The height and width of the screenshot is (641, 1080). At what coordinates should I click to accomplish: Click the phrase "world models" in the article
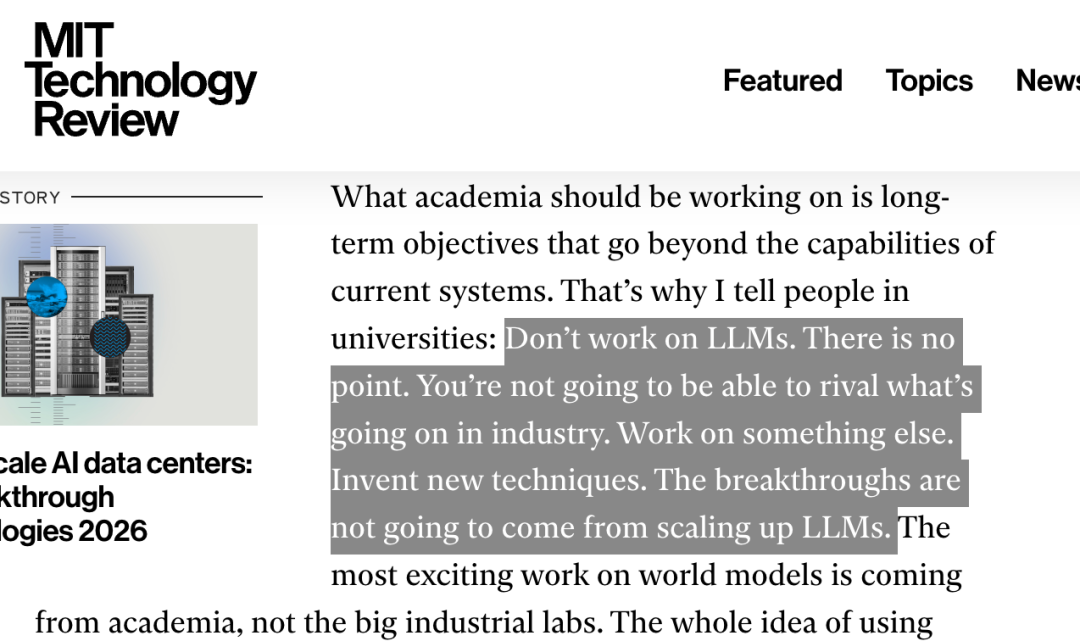tap(694, 575)
